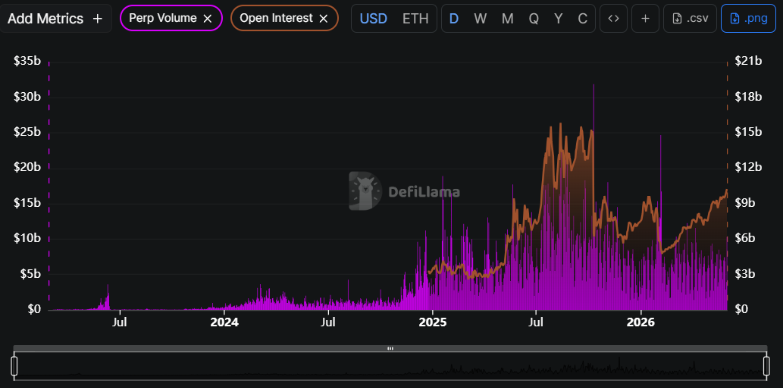Screen dimensions: 783x388
Task: Click the Perp Volume chip label
Action: [163, 18]
